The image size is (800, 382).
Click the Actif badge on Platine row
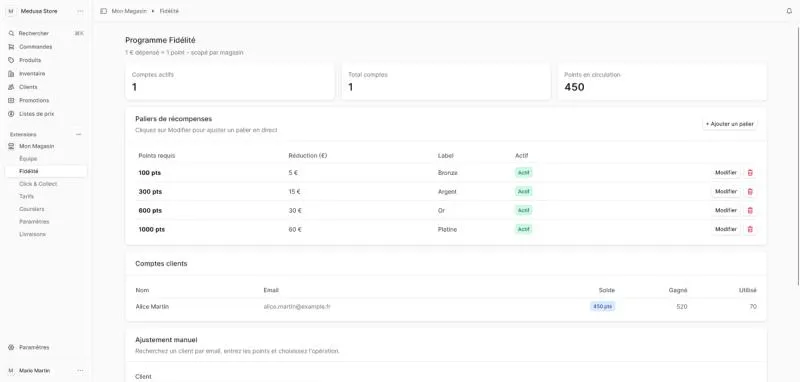coord(523,230)
